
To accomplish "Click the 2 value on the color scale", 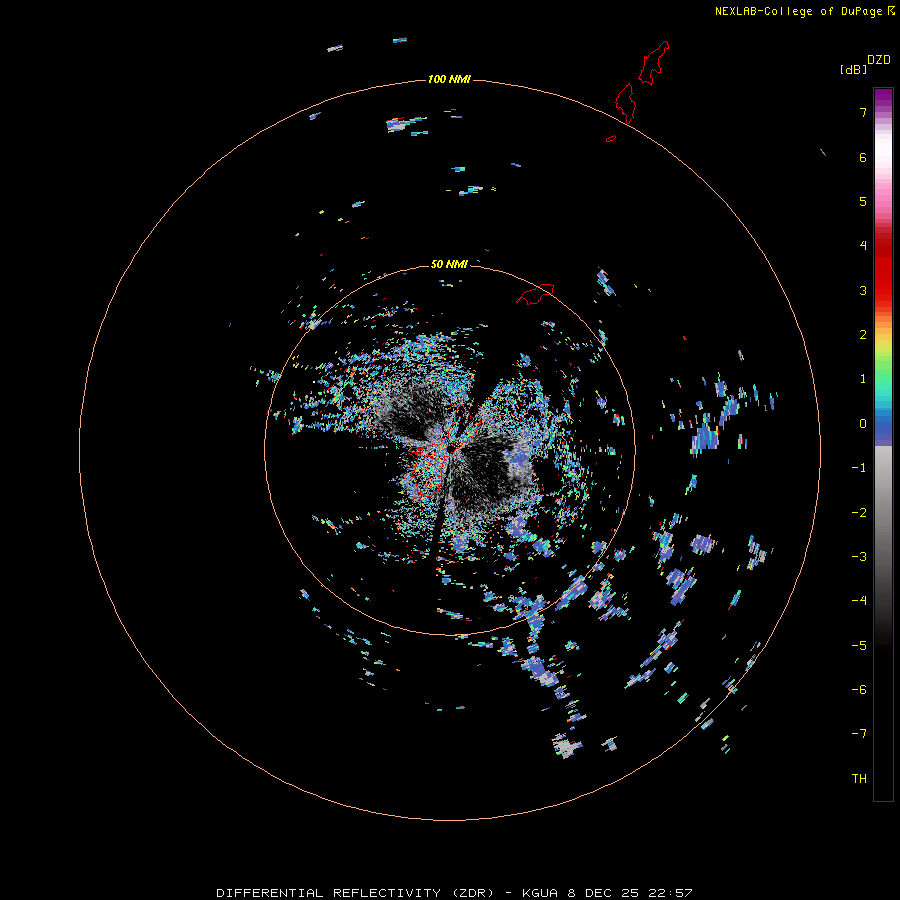I will tap(863, 335).
